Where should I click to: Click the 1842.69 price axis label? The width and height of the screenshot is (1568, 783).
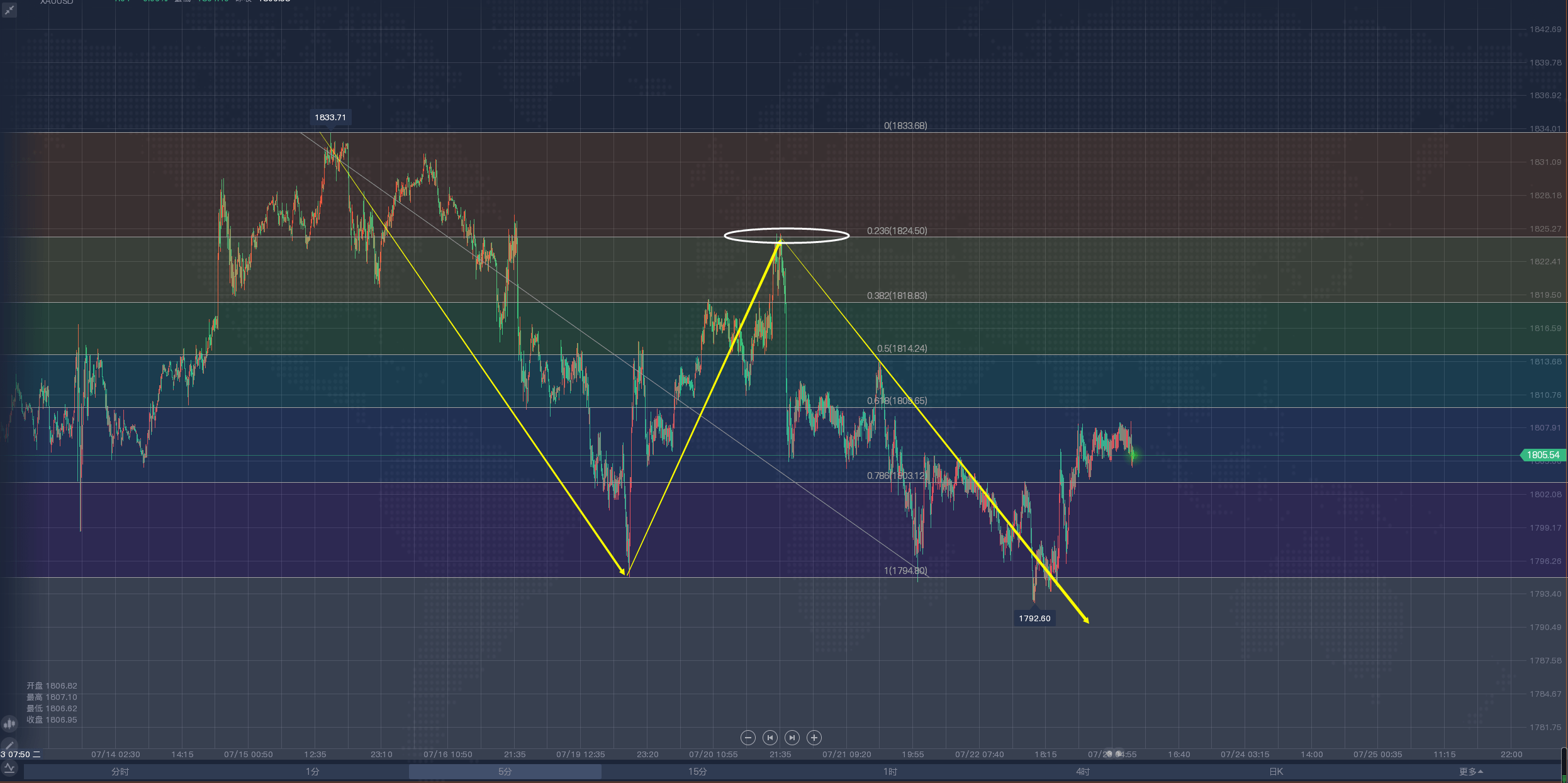(x=1545, y=30)
